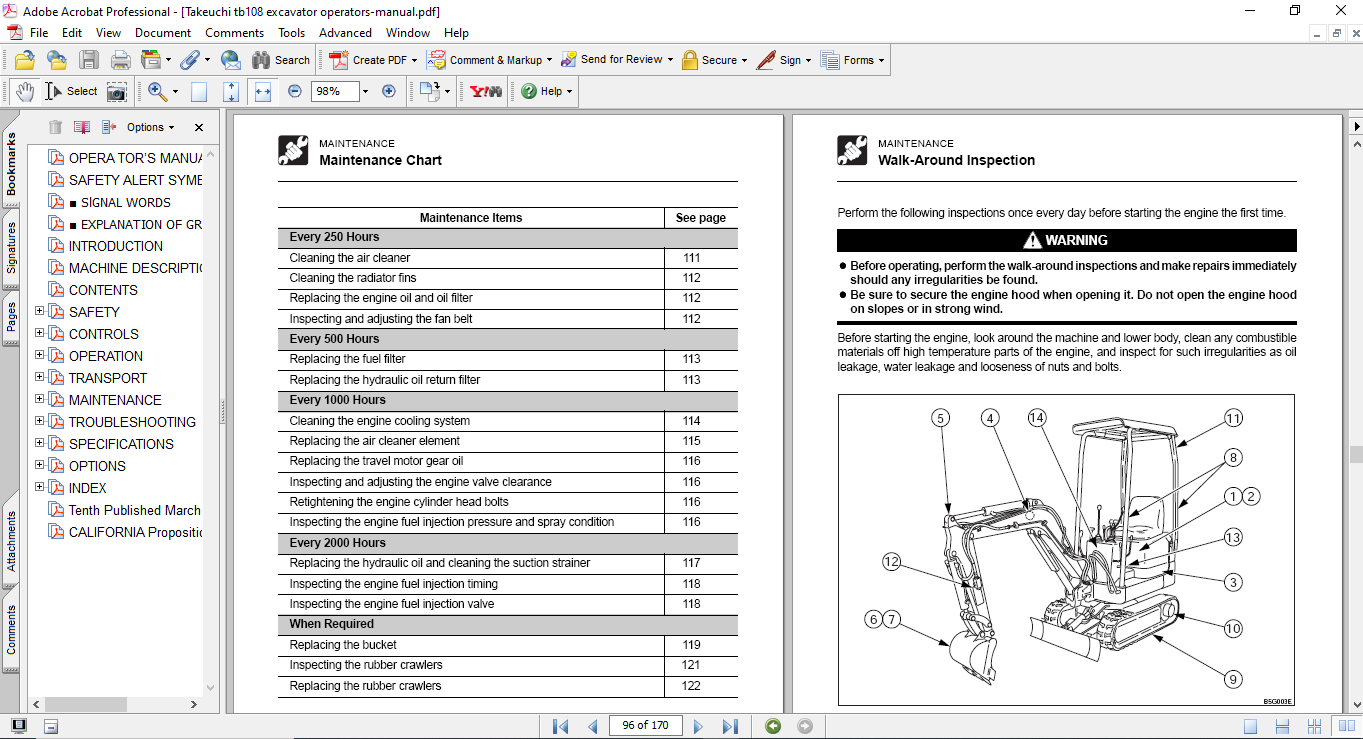Open the bookmarks Options dropdown
Screen dimensions: 1363x739
[150, 127]
